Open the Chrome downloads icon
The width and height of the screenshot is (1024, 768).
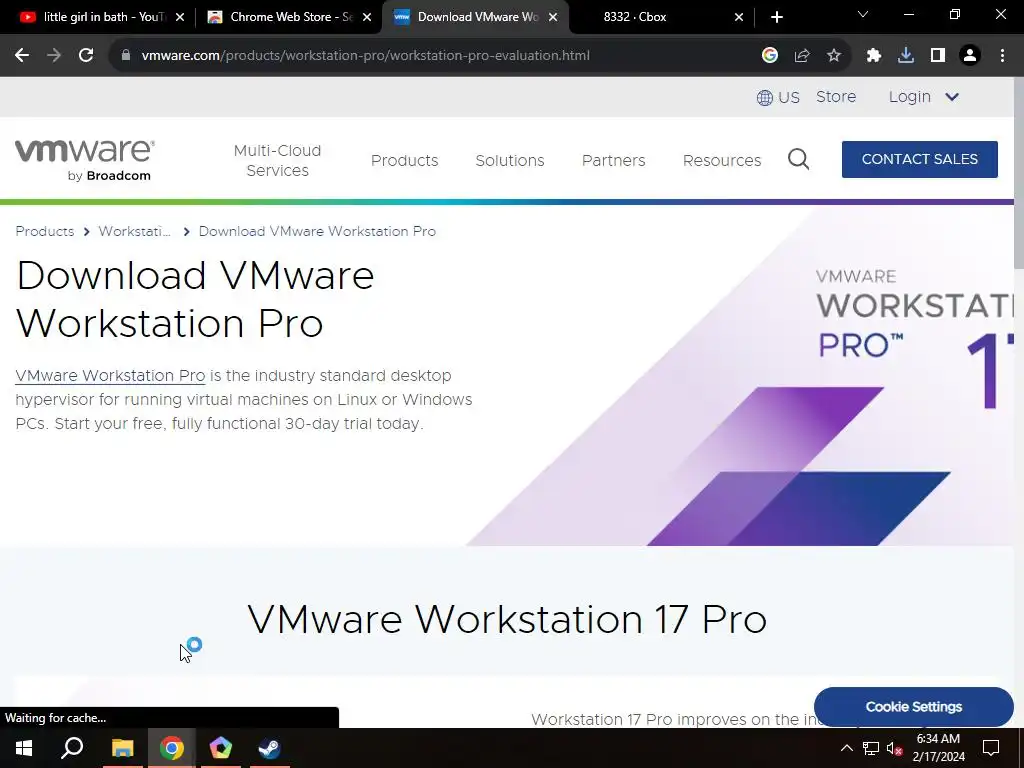(906, 56)
